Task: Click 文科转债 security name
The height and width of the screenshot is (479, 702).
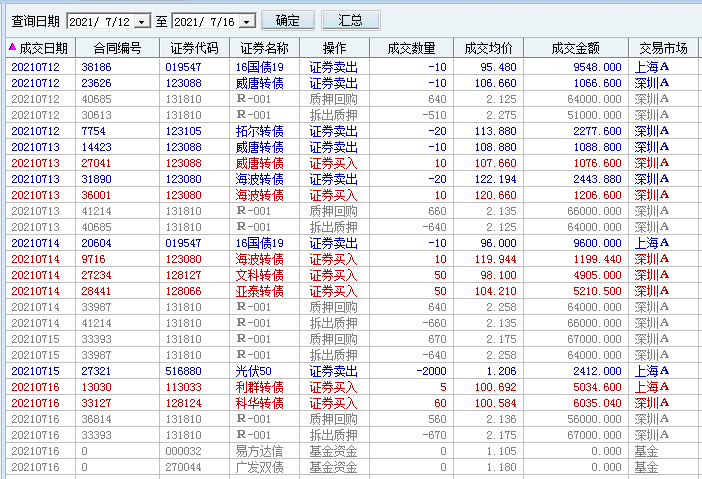Action: (x=260, y=275)
